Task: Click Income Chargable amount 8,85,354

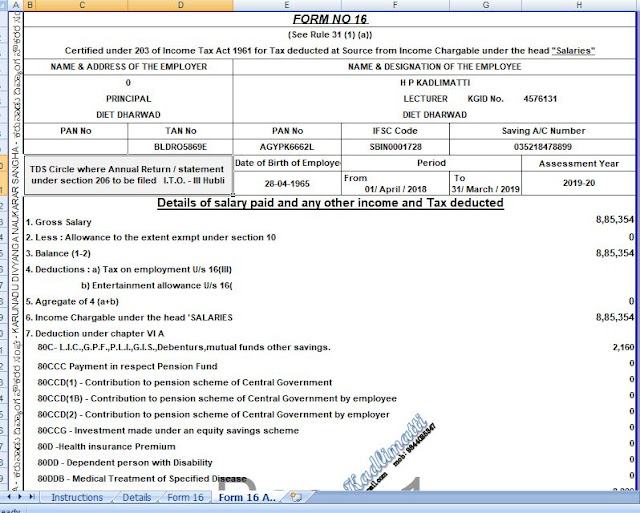Action: (x=615, y=318)
